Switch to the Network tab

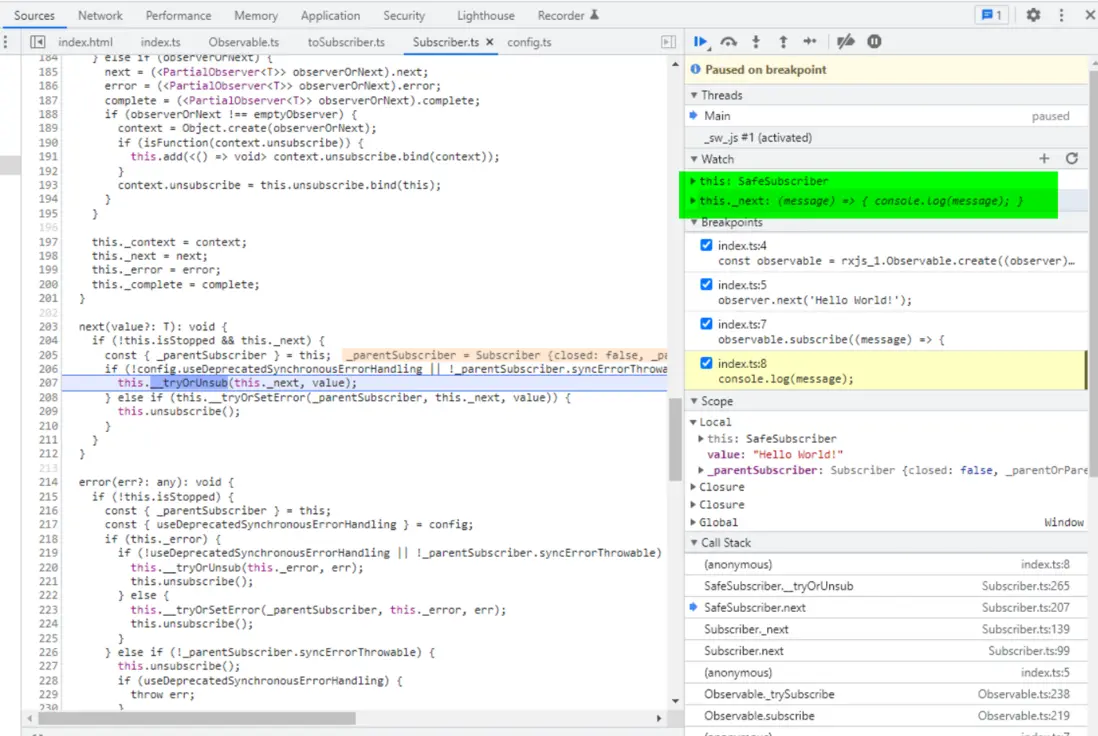(100, 15)
